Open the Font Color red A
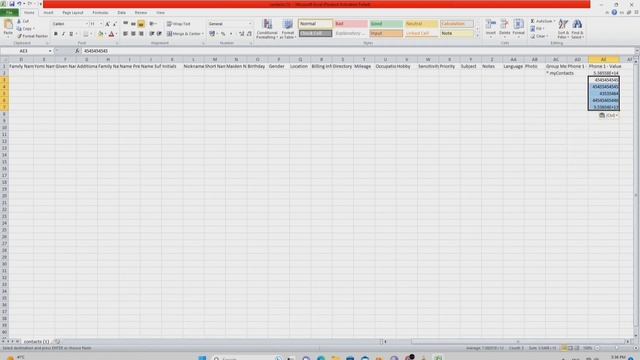The height and width of the screenshot is (360, 640). (111, 34)
